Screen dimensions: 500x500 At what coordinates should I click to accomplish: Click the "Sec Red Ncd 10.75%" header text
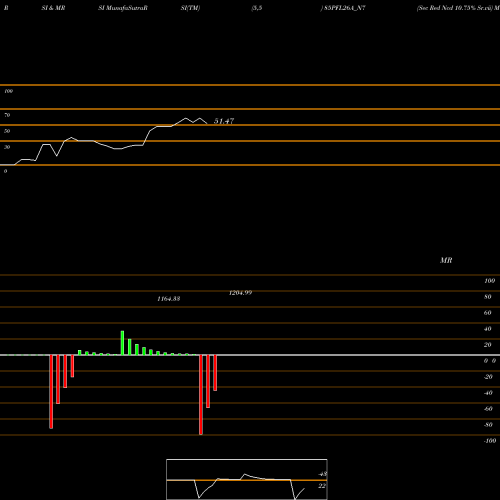coord(446,8)
